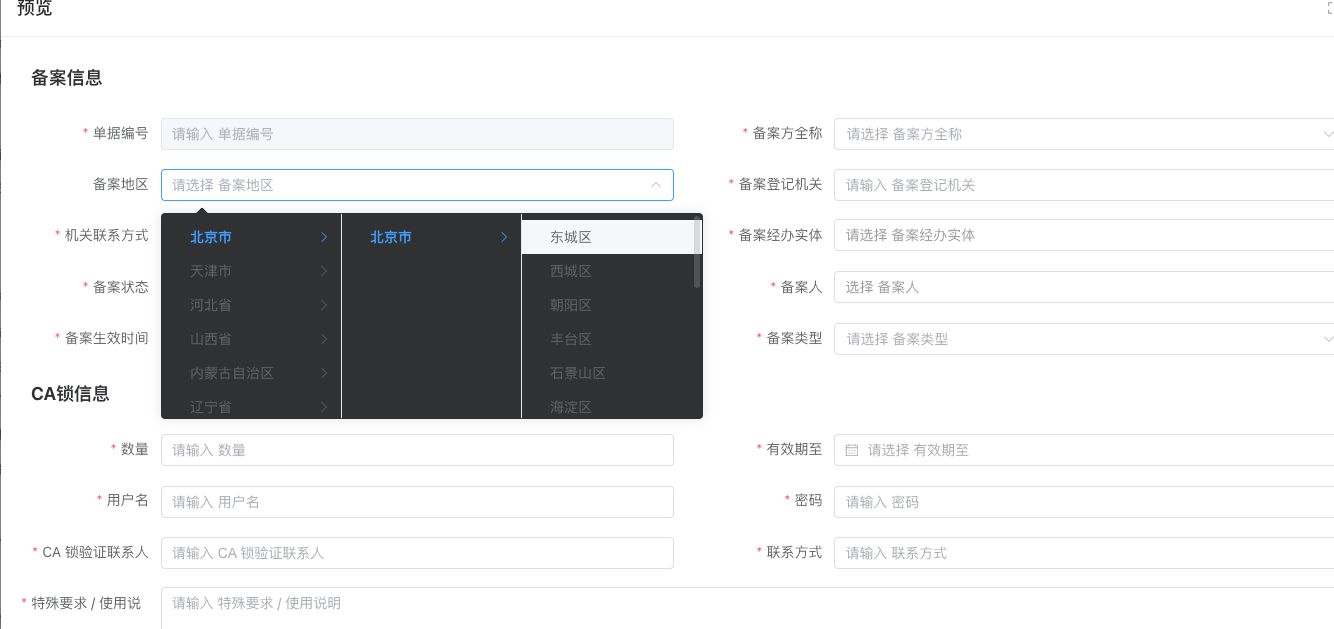Select 东城区 from the district list
The width and height of the screenshot is (1334, 629).
click(571, 237)
